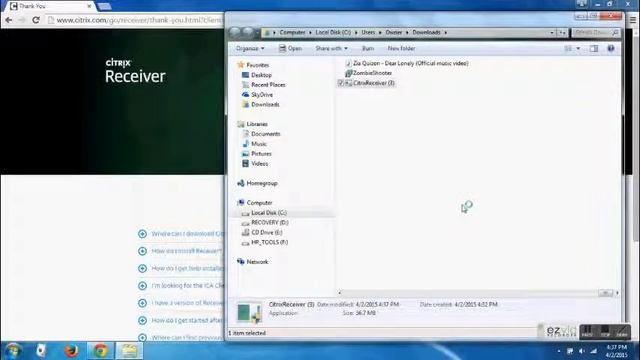
Task: Open the Chrome menu icon
Action: click(633, 20)
